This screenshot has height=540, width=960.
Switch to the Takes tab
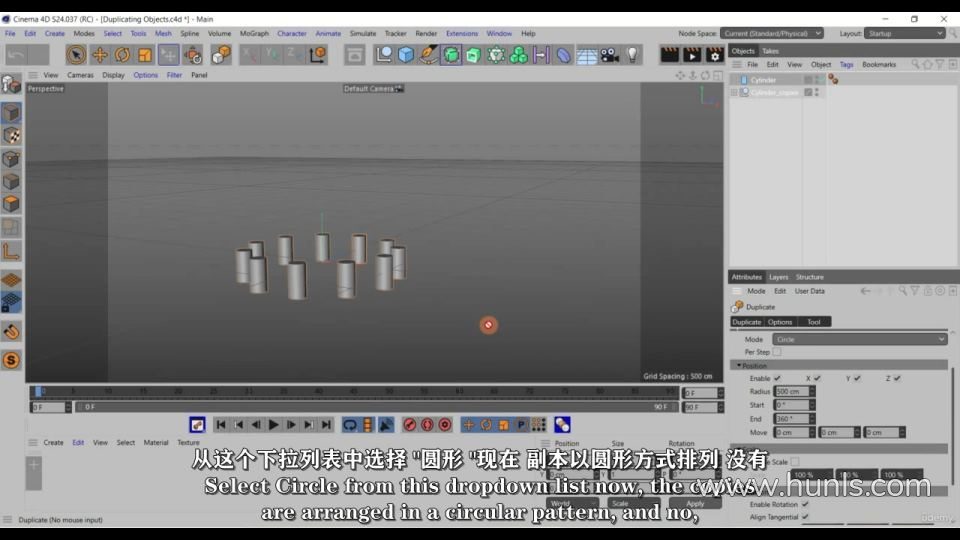[770, 51]
